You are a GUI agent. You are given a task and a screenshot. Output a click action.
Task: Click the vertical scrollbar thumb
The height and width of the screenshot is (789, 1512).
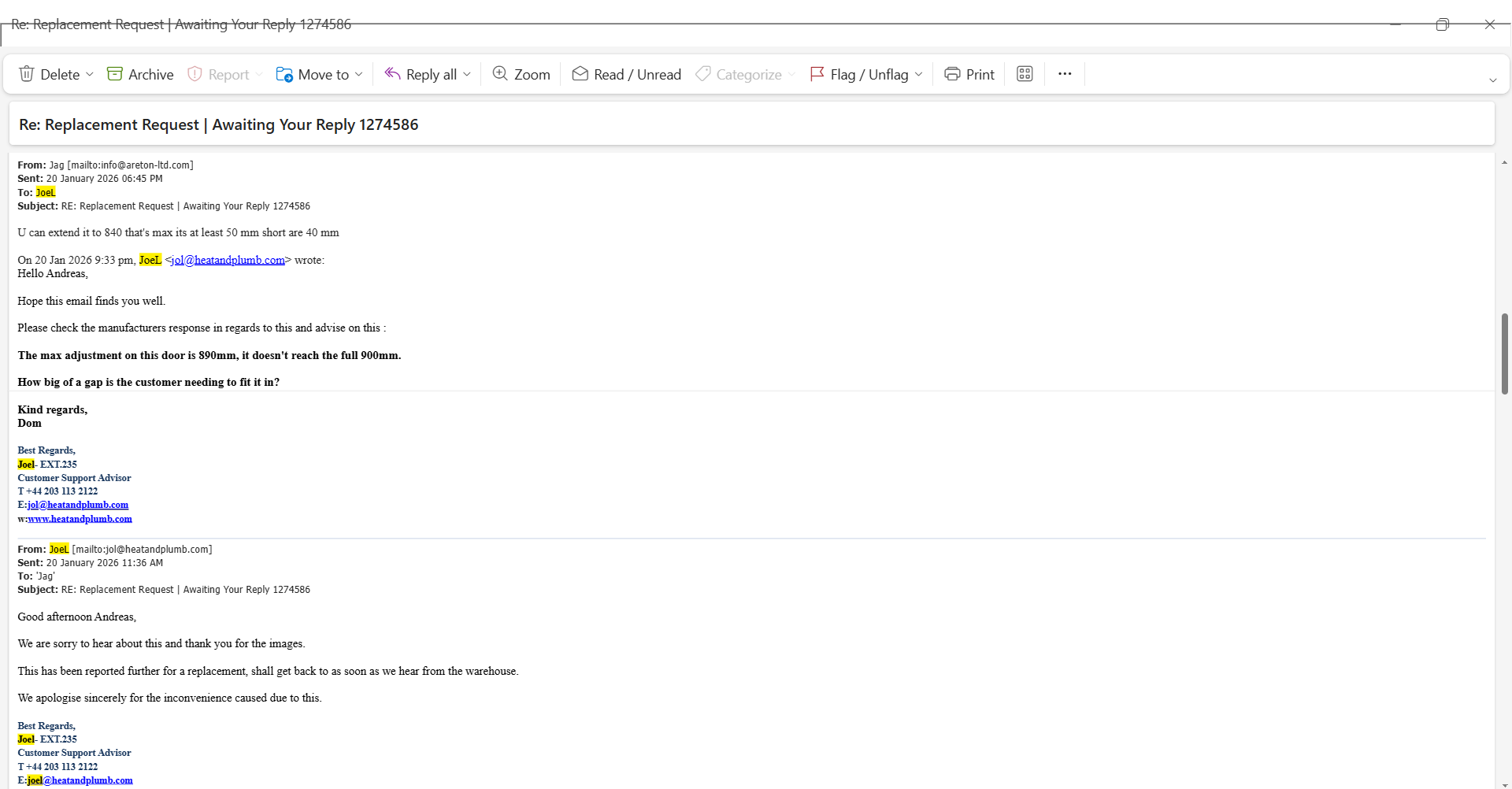pos(1504,353)
